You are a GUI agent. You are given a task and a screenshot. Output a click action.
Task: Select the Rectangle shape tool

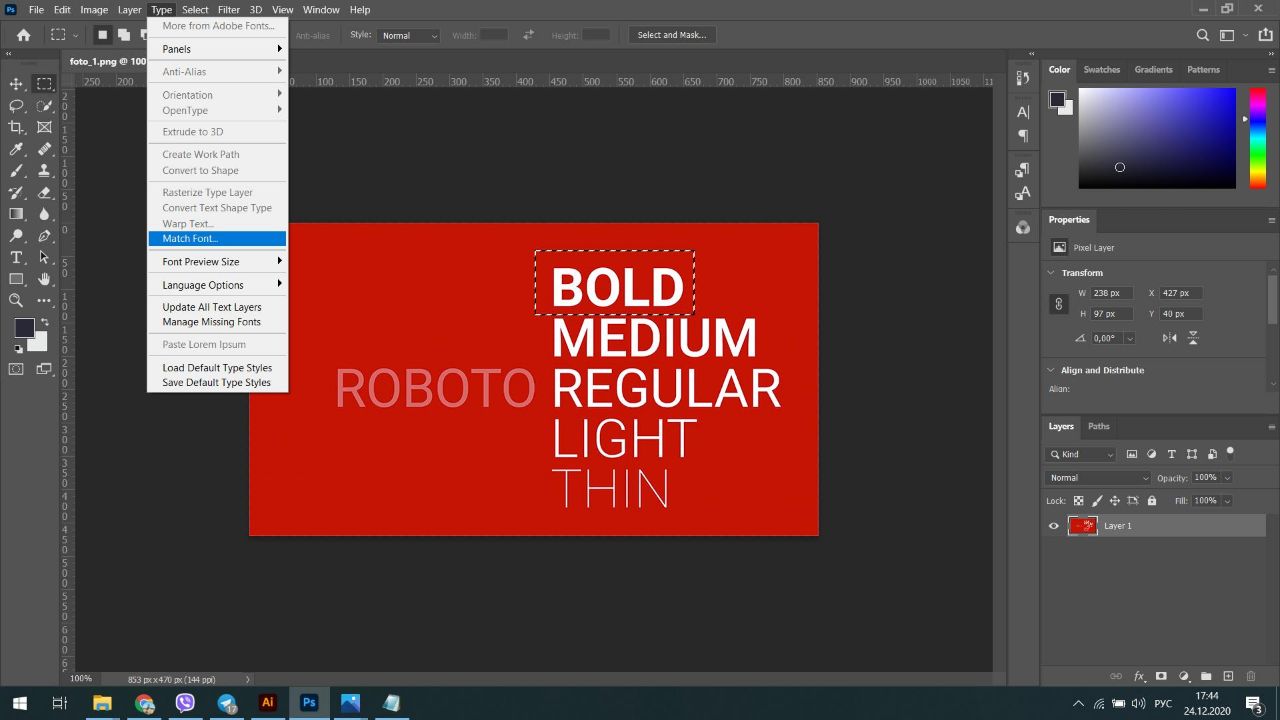16,279
